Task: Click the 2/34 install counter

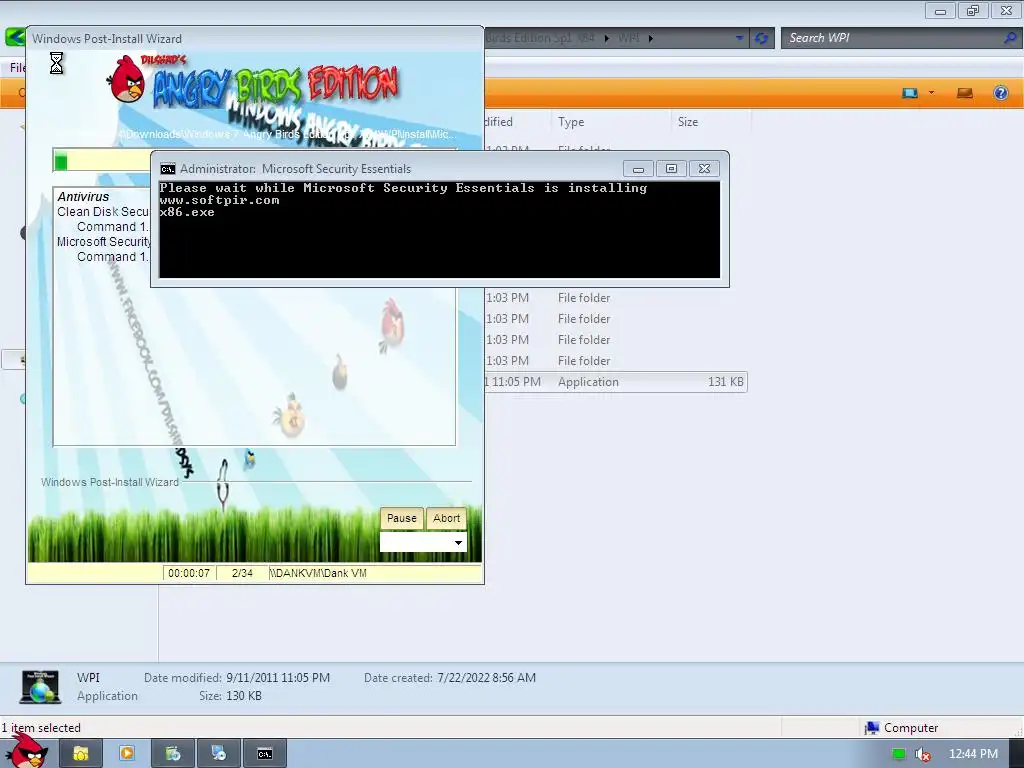Action: coord(242,573)
